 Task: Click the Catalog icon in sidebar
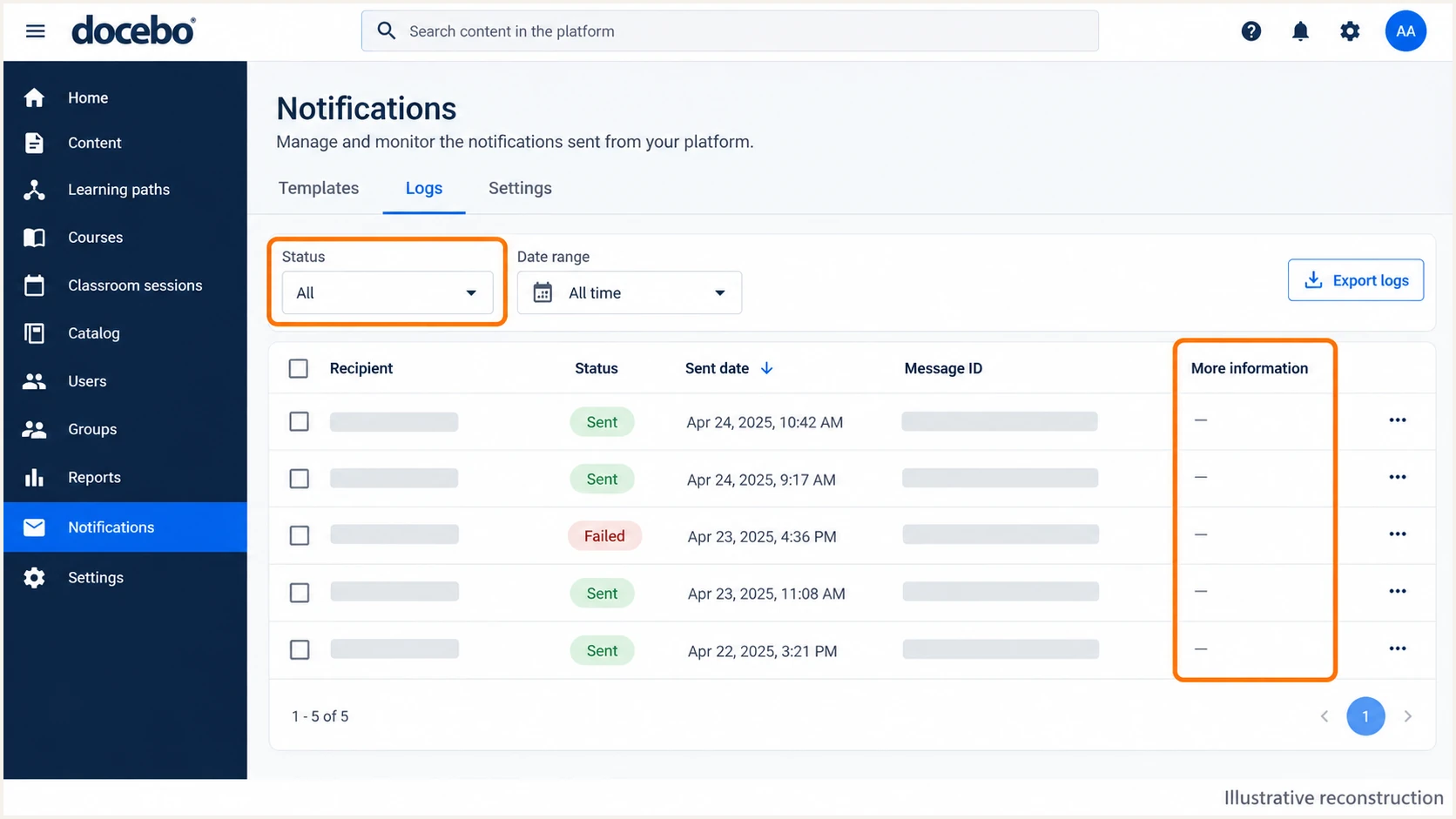tap(34, 333)
